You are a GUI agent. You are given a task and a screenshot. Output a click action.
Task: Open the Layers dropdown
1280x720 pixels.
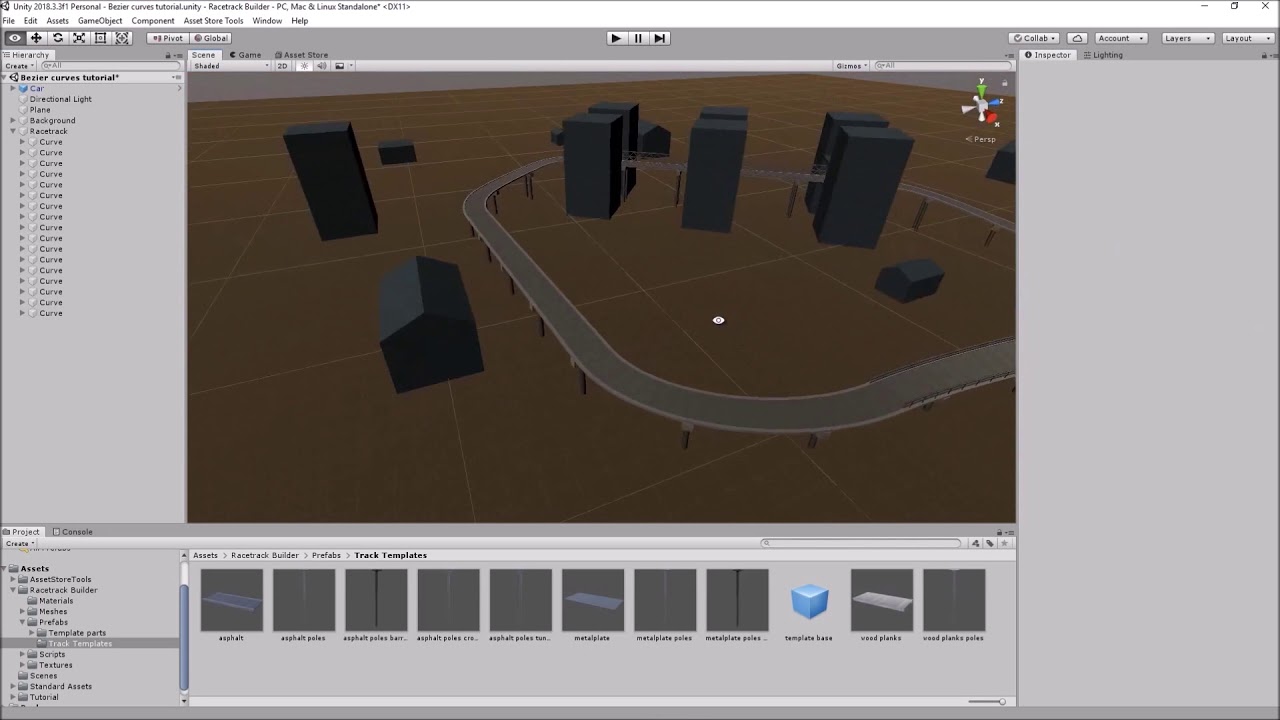click(1188, 38)
